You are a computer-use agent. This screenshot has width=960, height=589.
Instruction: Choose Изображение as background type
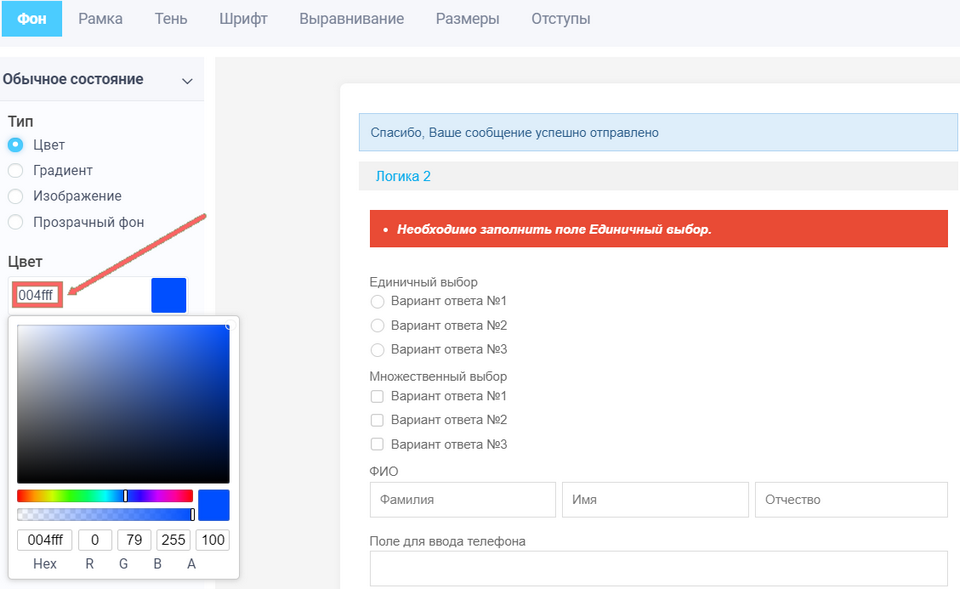point(16,196)
